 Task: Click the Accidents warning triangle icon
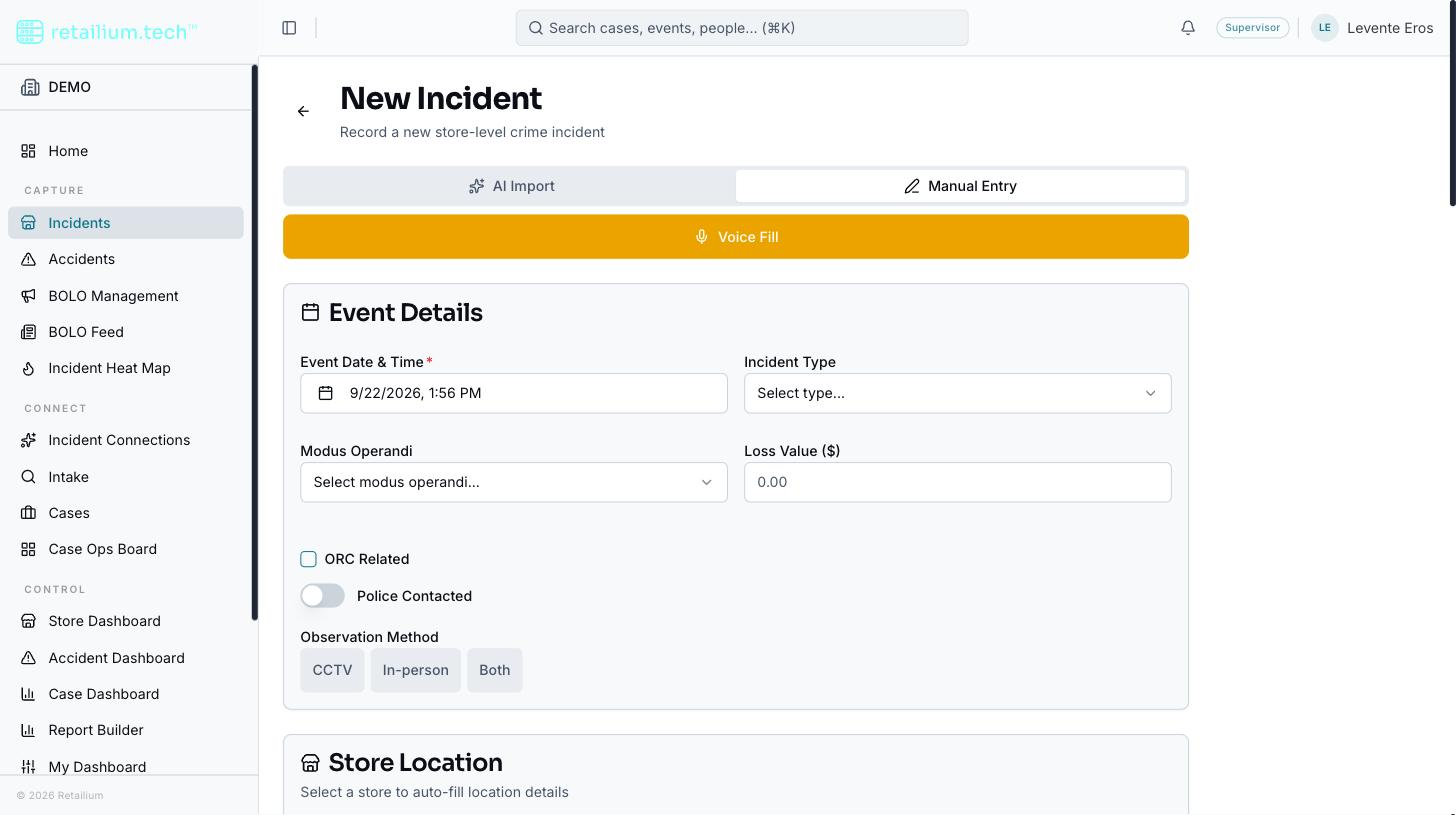(29, 259)
